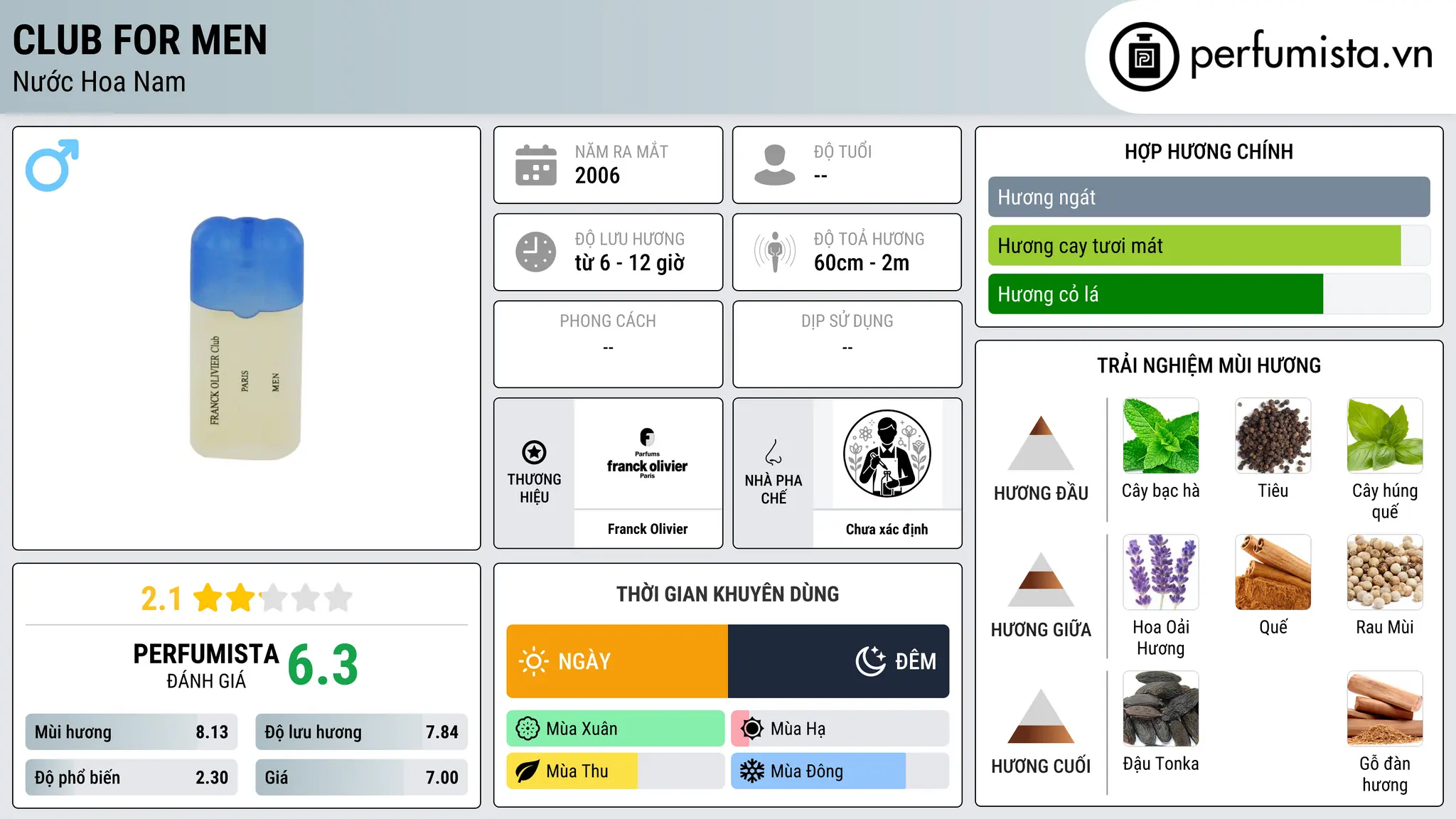The height and width of the screenshot is (819, 1456).
Task: Click the Độ lưu hương 7.84 score box
Action: click(361, 732)
